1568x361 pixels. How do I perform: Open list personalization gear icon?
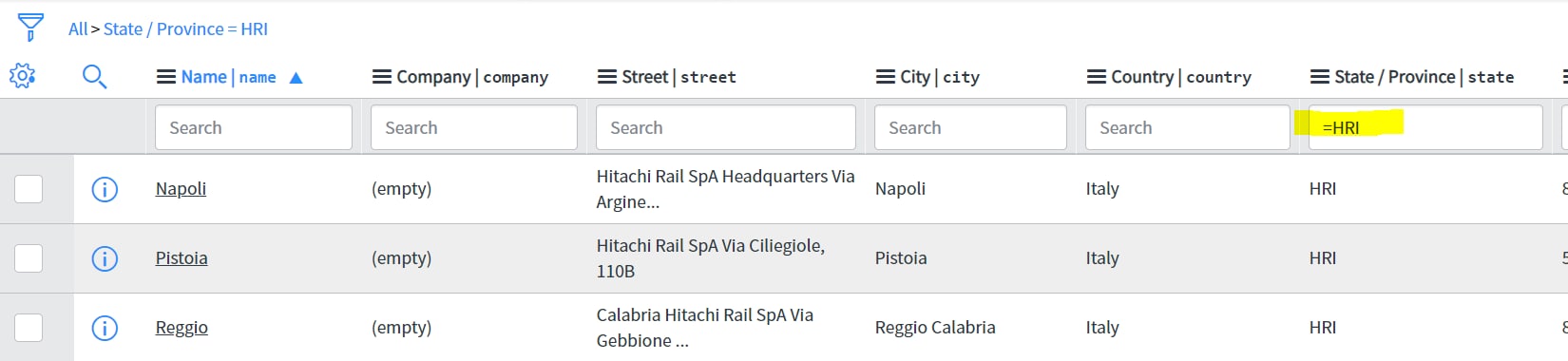[22, 76]
